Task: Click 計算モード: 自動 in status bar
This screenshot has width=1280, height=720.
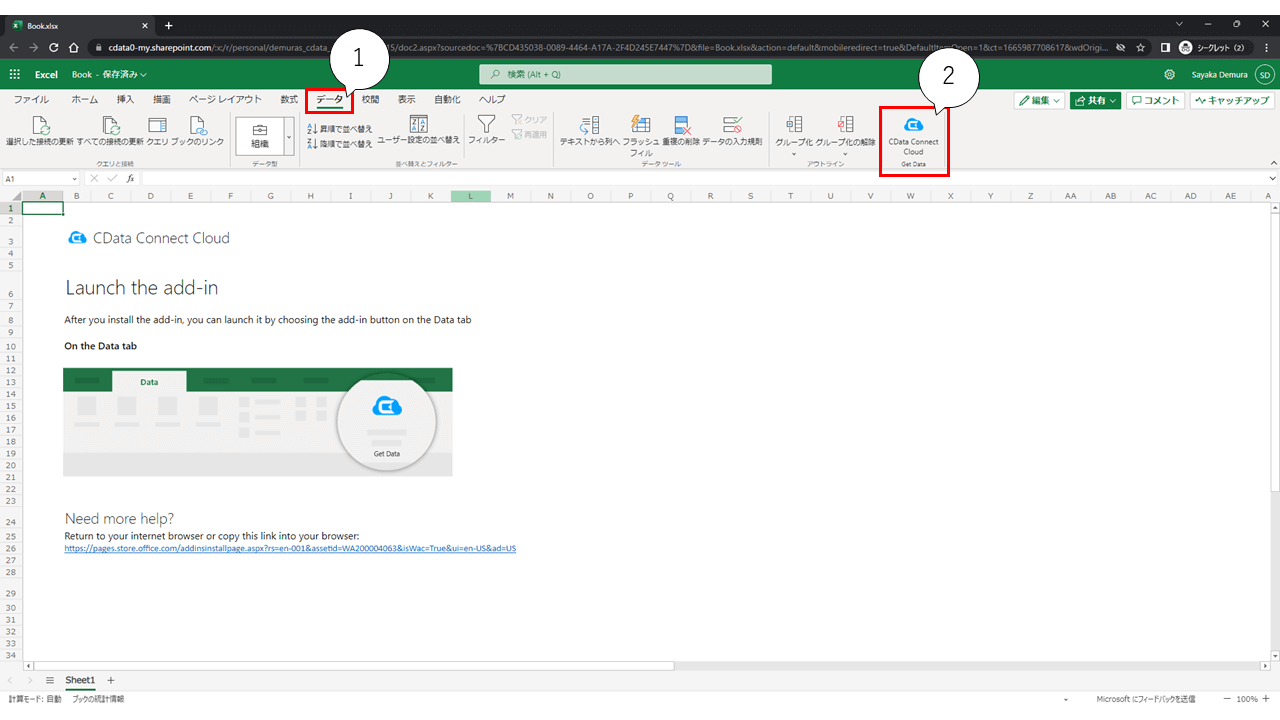Action: (x=34, y=699)
